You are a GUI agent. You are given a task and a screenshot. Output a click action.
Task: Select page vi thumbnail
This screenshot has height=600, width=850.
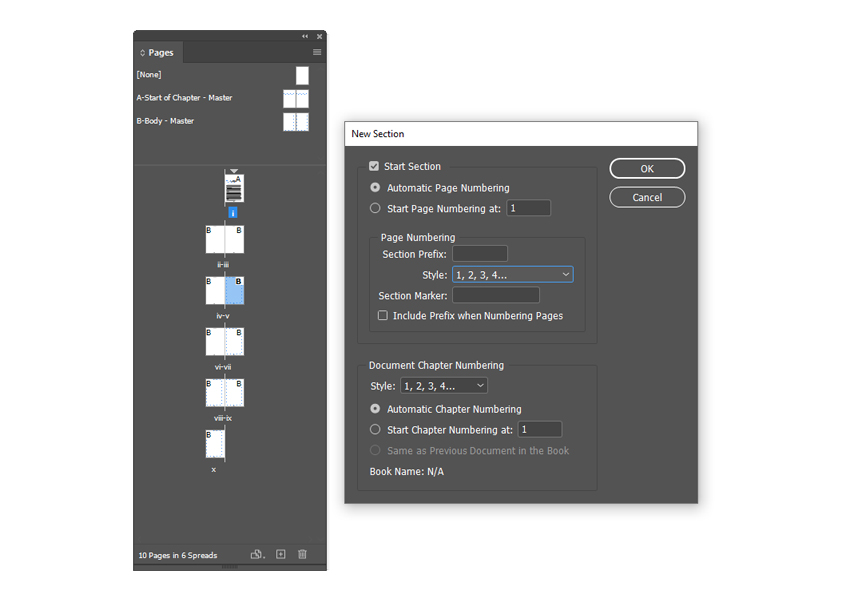pos(215,341)
